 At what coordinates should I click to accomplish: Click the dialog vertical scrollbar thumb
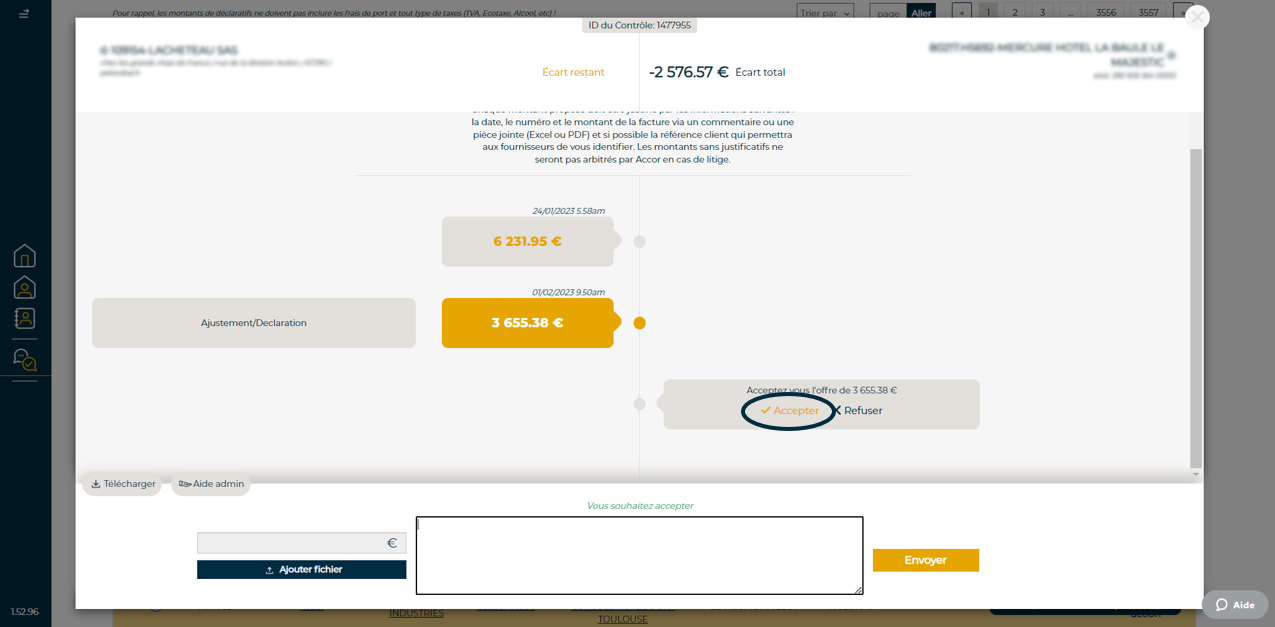(1197, 308)
